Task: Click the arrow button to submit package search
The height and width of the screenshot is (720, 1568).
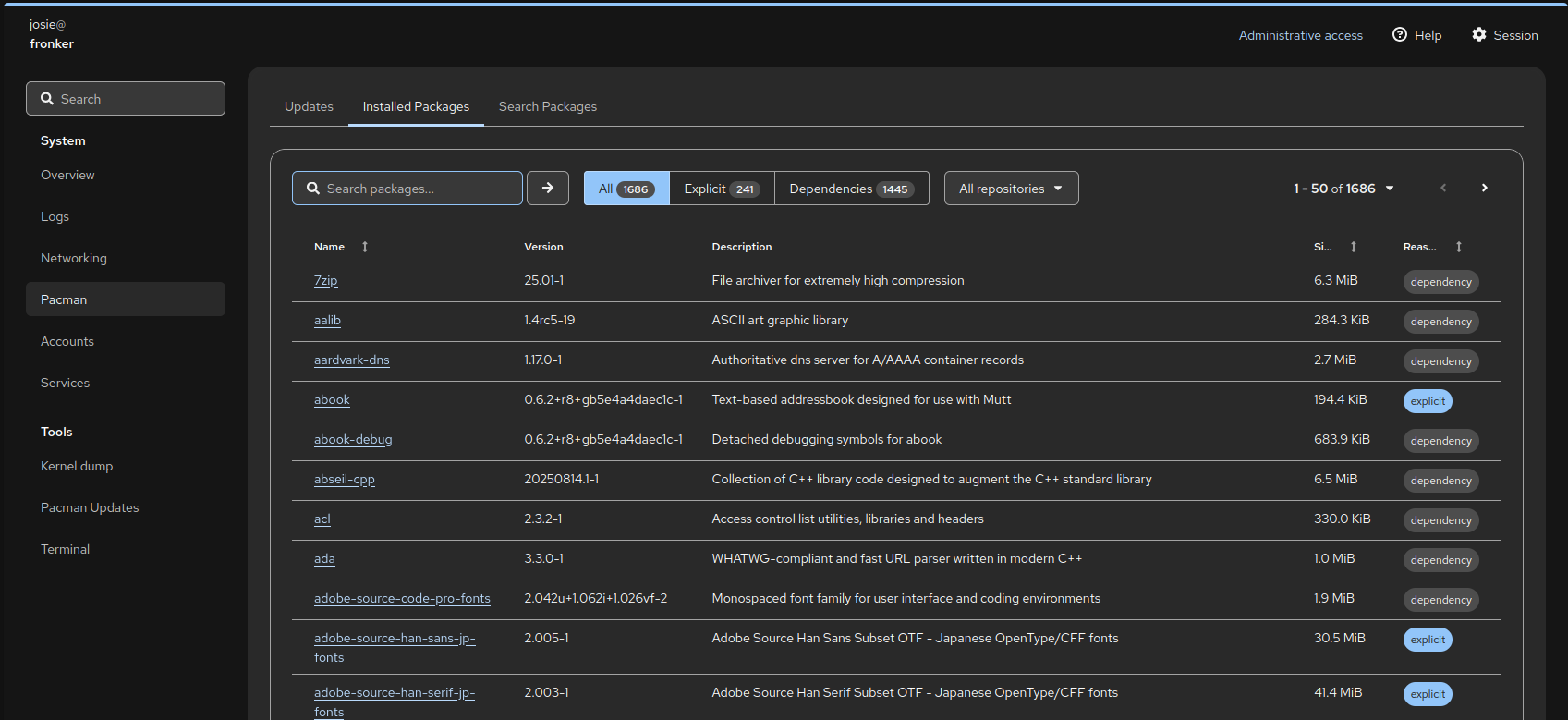Action: pyautogui.click(x=548, y=189)
